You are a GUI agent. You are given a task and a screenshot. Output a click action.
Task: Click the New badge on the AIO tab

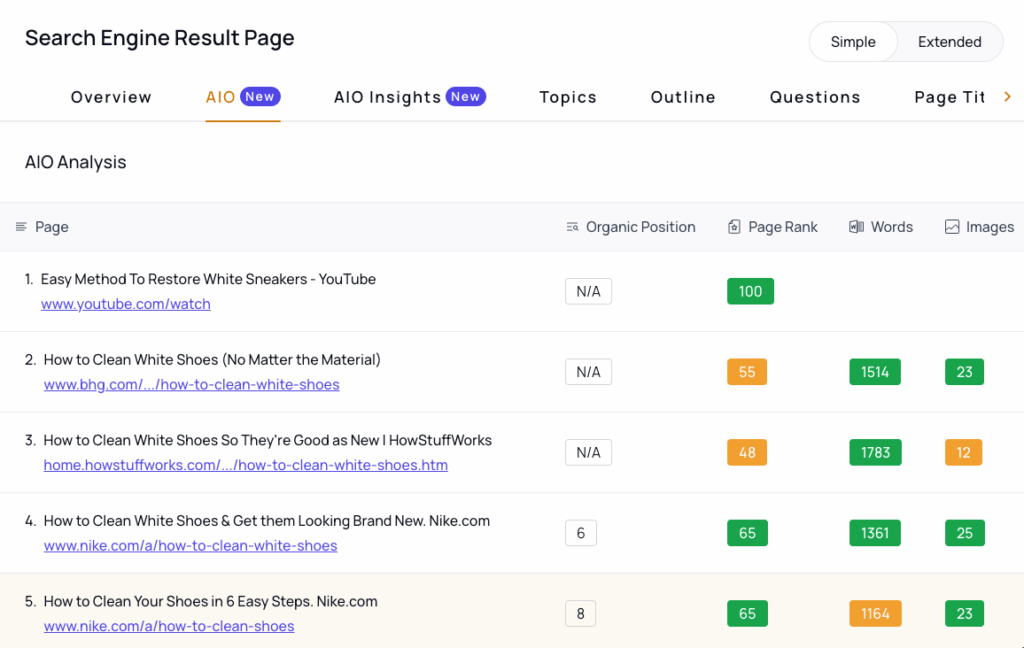pyautogui.click(x=260, y=97)
